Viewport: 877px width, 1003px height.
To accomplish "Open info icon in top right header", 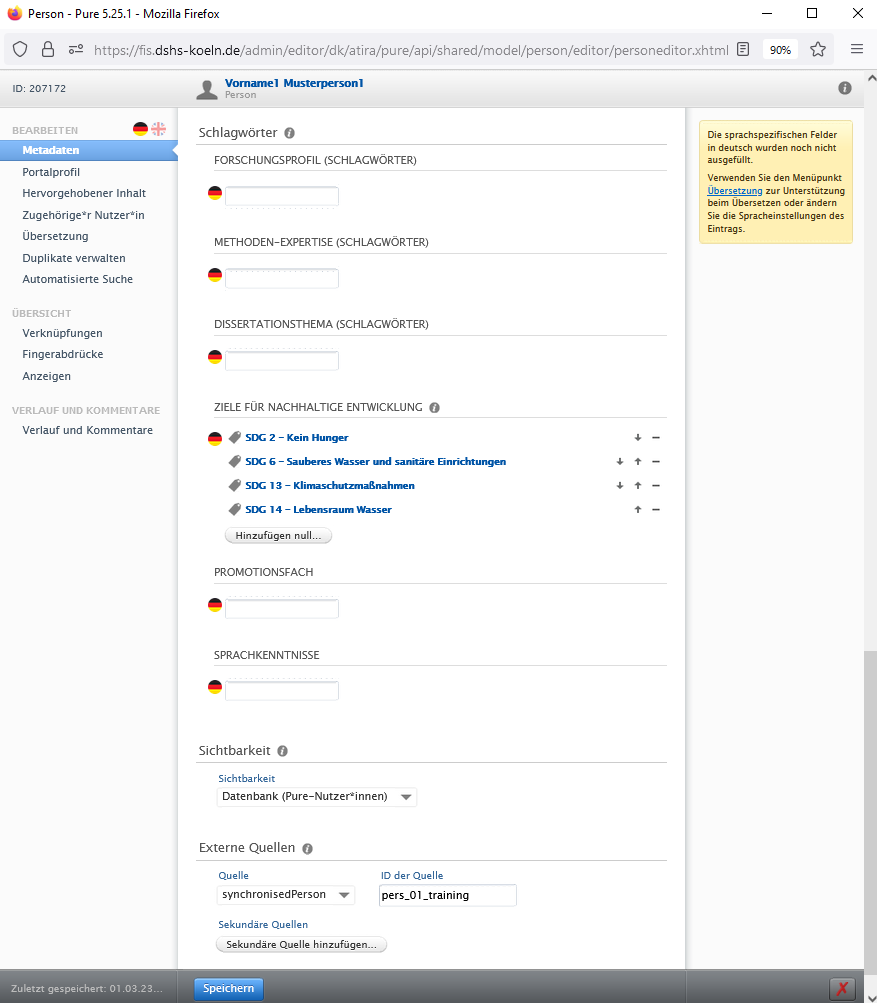I will 844,88.
